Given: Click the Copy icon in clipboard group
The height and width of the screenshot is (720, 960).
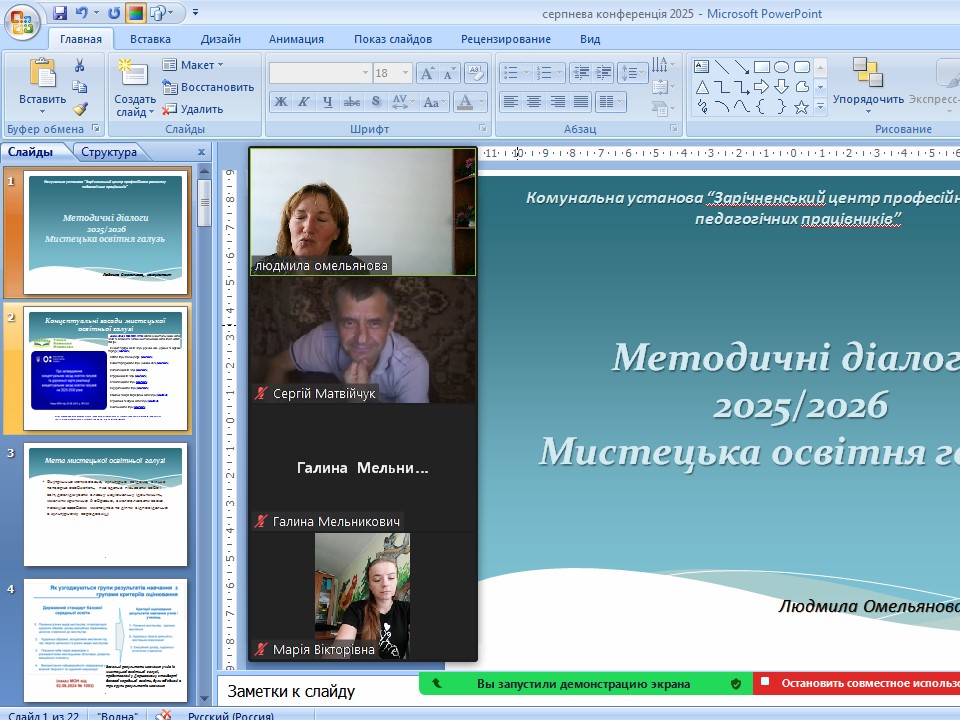Looking at the screenshot, I should 80,87.
